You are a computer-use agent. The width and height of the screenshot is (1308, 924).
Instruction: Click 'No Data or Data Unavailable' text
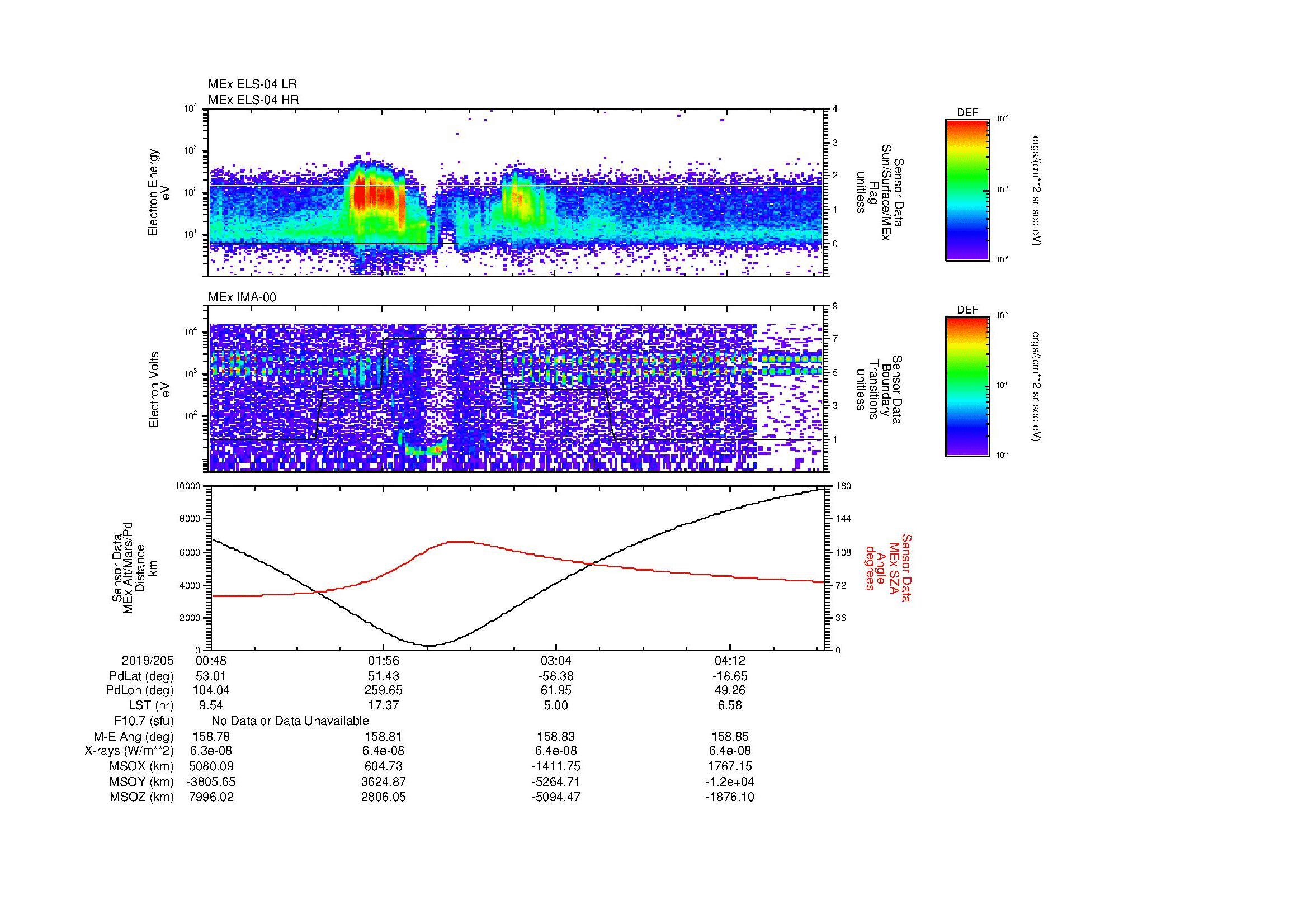pyautogui.click(x=290, y=721)
